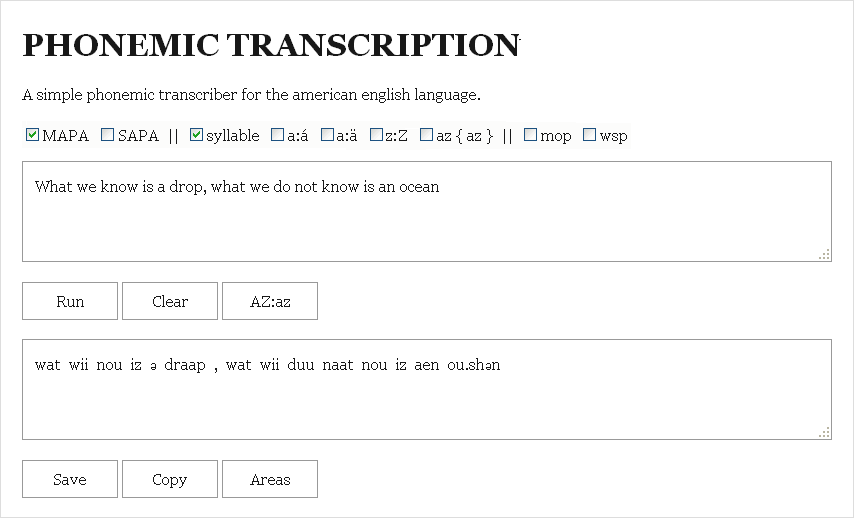Viewport: 854px width, 518px height.
Task: Check the wsp option
Action: [x=590, y=135]
